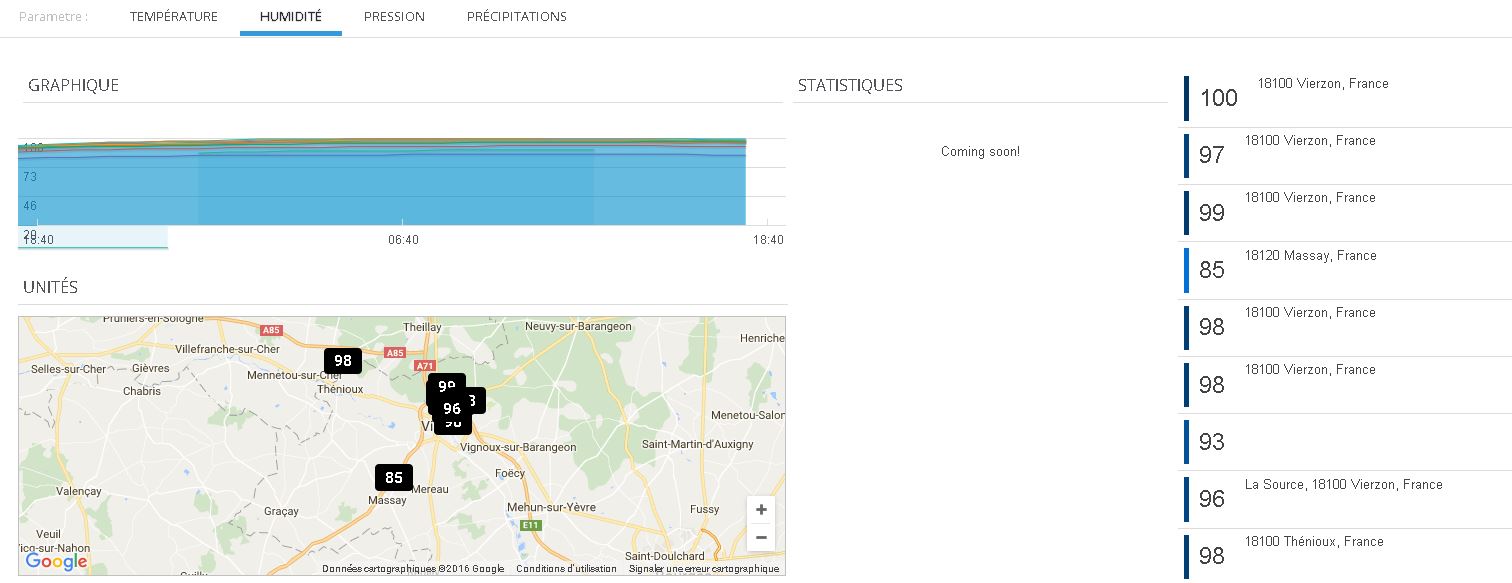Open Conditions d'utilisation link on map
The width and height of the screenshot is (1512, 583).
tap(566, 569)
